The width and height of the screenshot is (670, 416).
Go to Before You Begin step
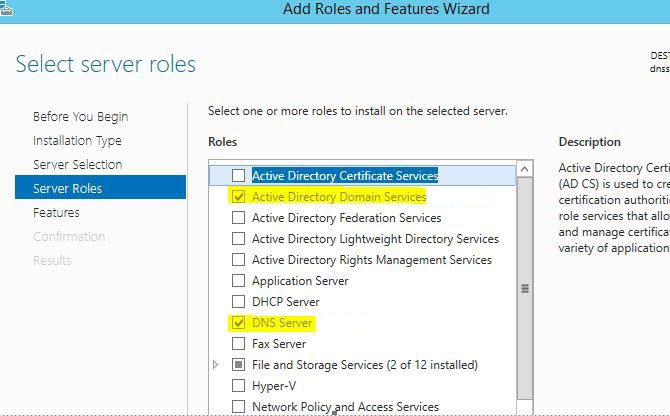(80, 117)
